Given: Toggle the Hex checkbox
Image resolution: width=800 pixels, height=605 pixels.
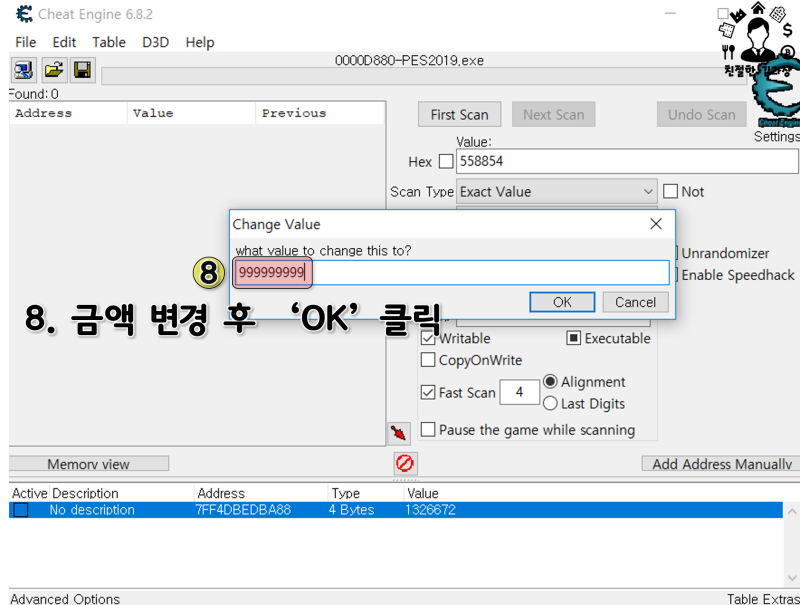Looking at the screenshot, I should pos(446,161).
